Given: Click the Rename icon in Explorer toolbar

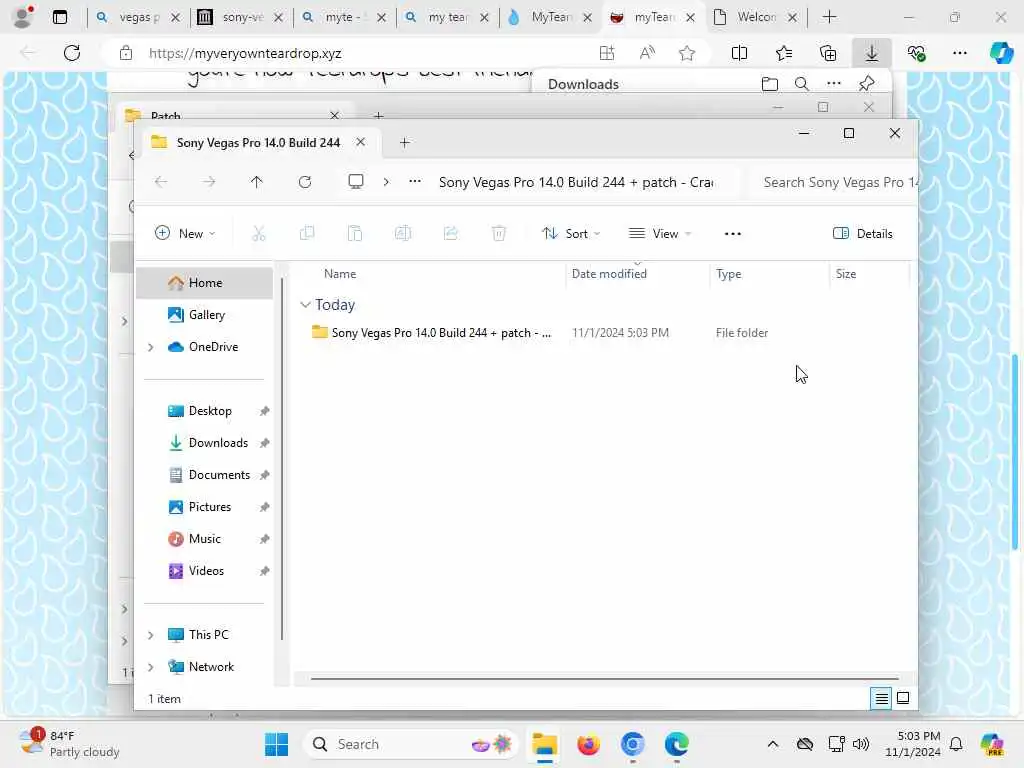Looking at the screenshot, I should pyautogui.click(x=403, y=233).
